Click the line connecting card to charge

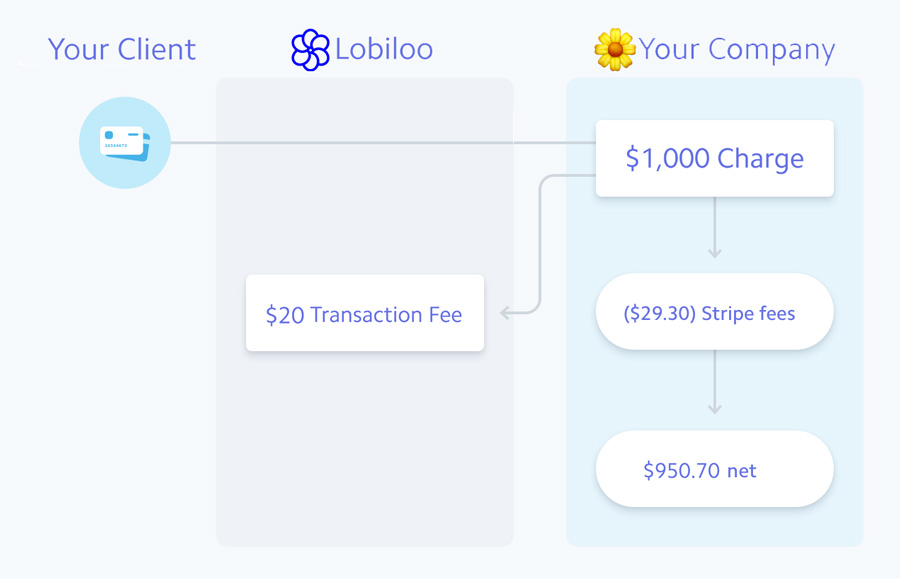pyautogui.click(x=383, y=142)
